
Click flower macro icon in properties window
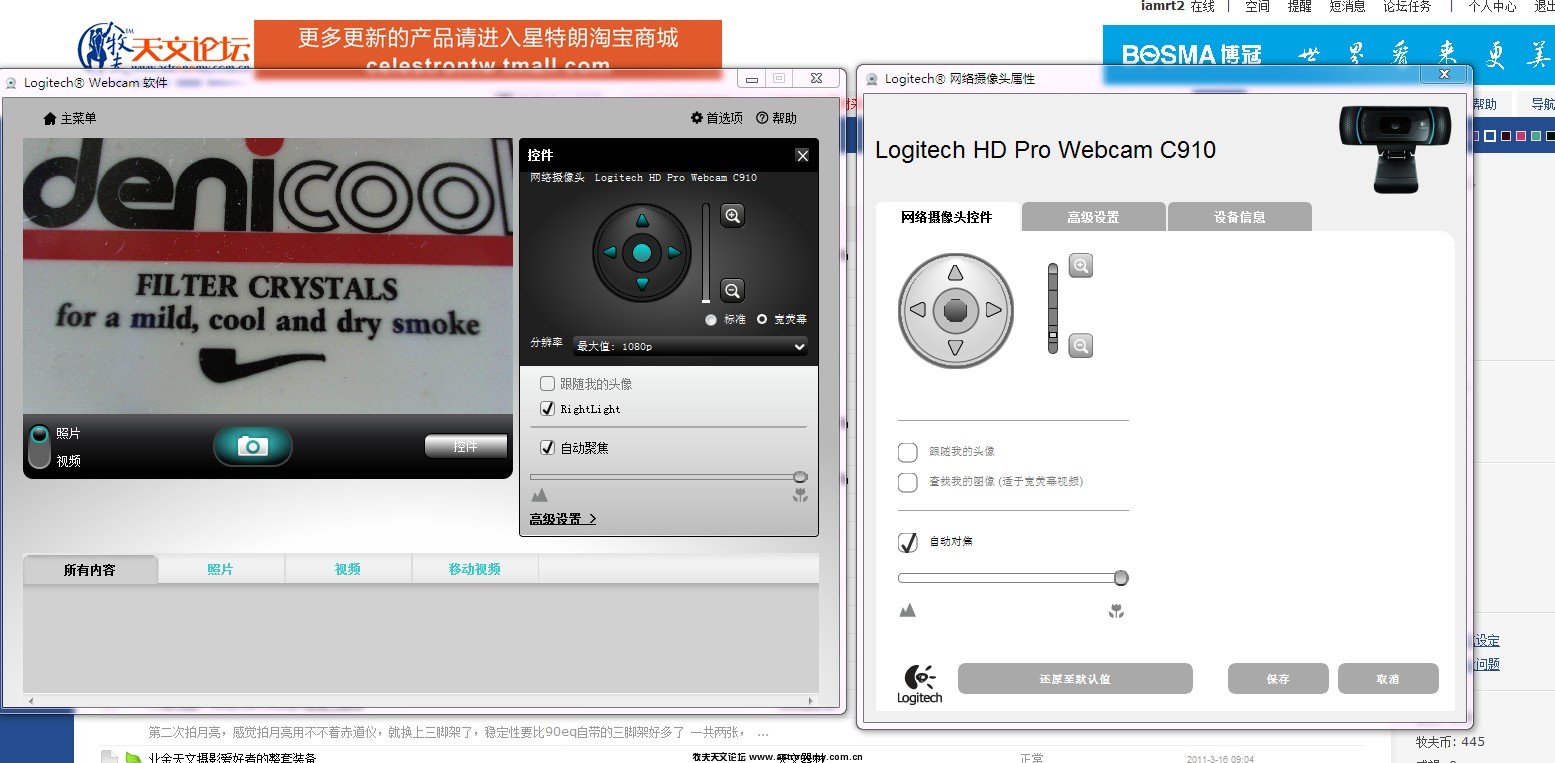click(1117, 610)
